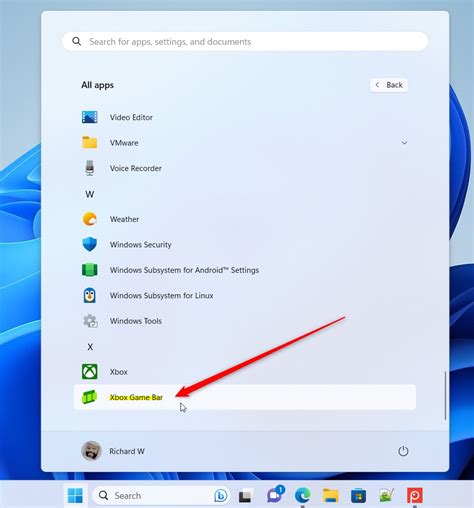Click the magnifier icon in Start search

(x=77, y=41)
